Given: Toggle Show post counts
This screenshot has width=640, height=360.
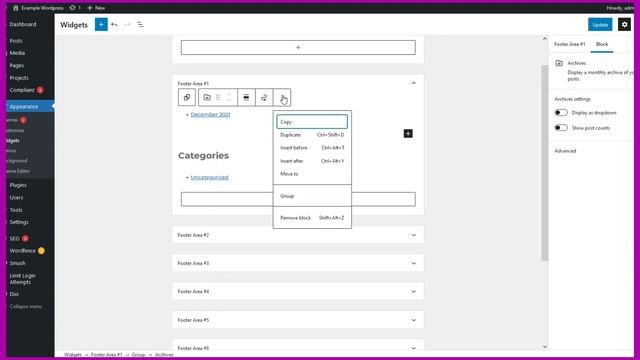Looking at the screenshot, I should tap(561, 128).
